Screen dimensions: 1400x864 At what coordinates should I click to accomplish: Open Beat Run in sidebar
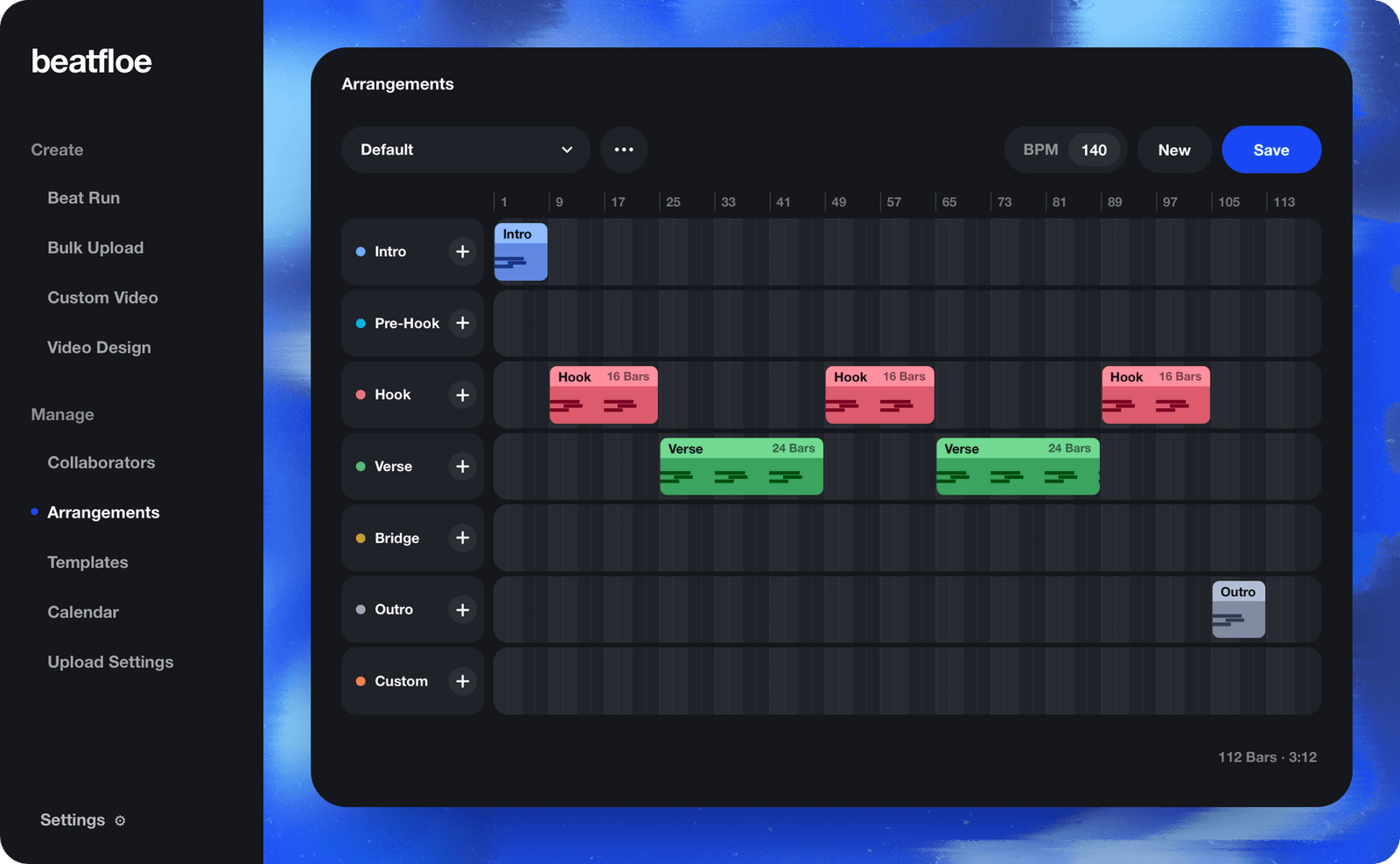84,198
